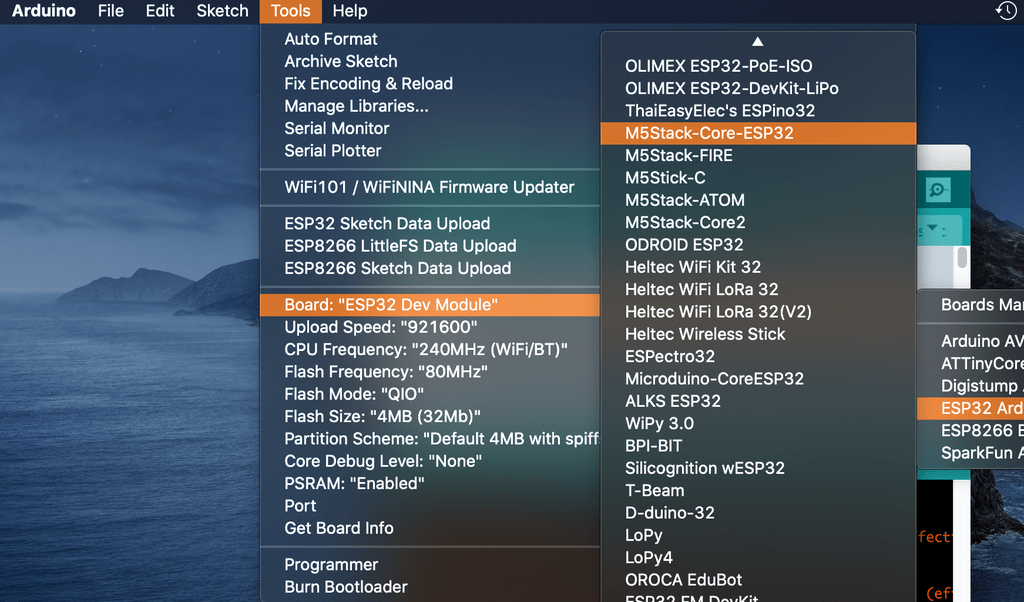1024x602 pixels.
Task: Choose Auto Format from Tools menu
Action: pos(430,39)
